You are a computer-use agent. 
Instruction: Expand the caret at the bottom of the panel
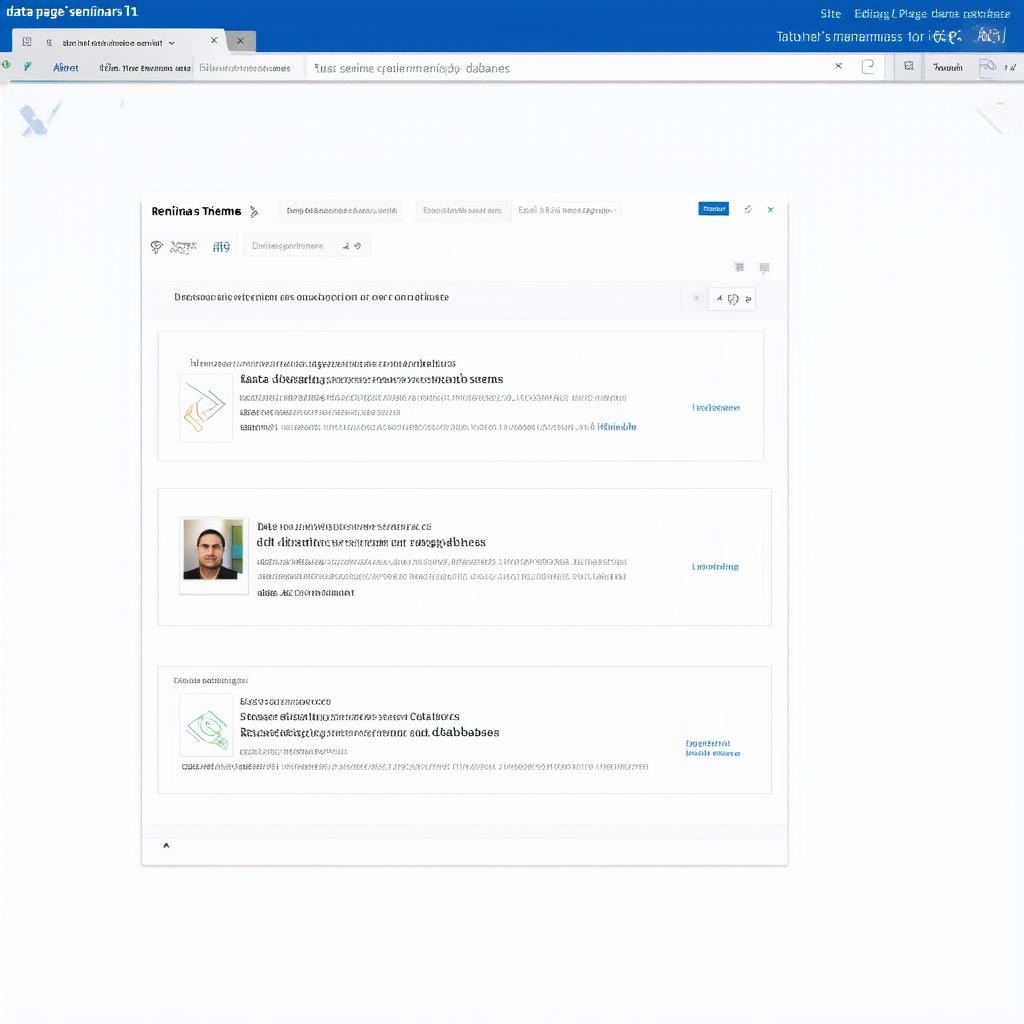(166, 846)
